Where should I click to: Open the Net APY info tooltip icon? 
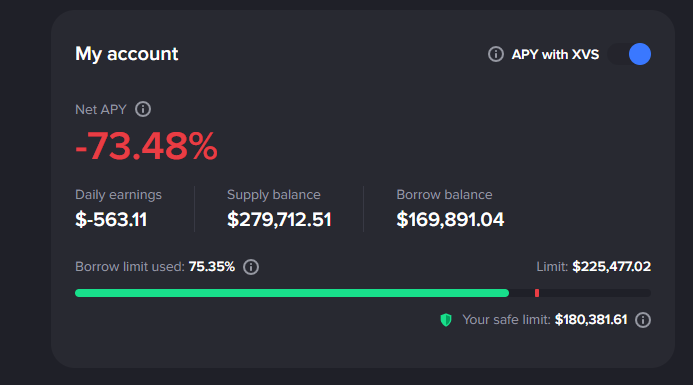click(143, 109)
